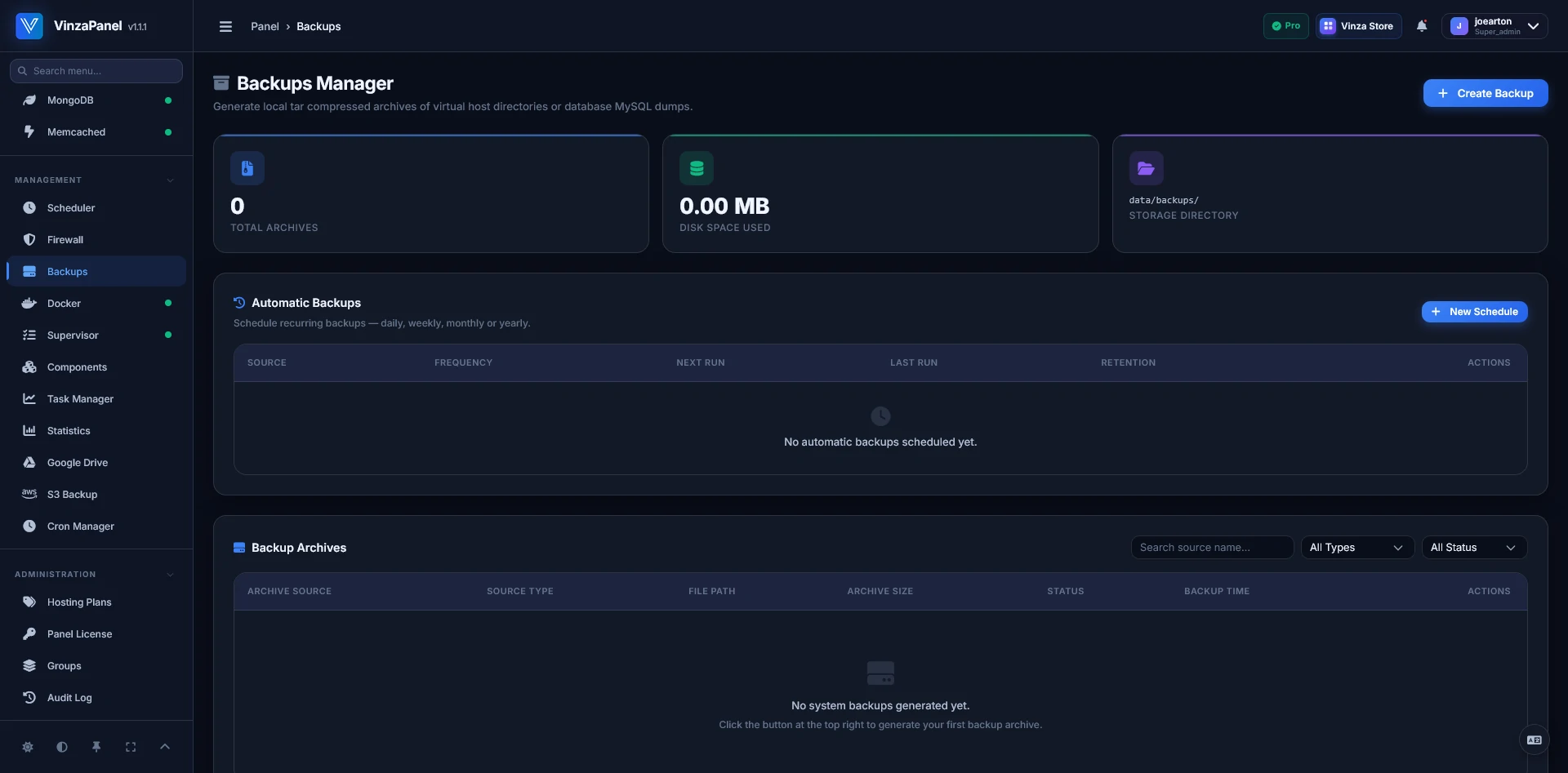Click the Pro license badge
This screenshot has width=1568, height=773.
[x=1286, y=26]
